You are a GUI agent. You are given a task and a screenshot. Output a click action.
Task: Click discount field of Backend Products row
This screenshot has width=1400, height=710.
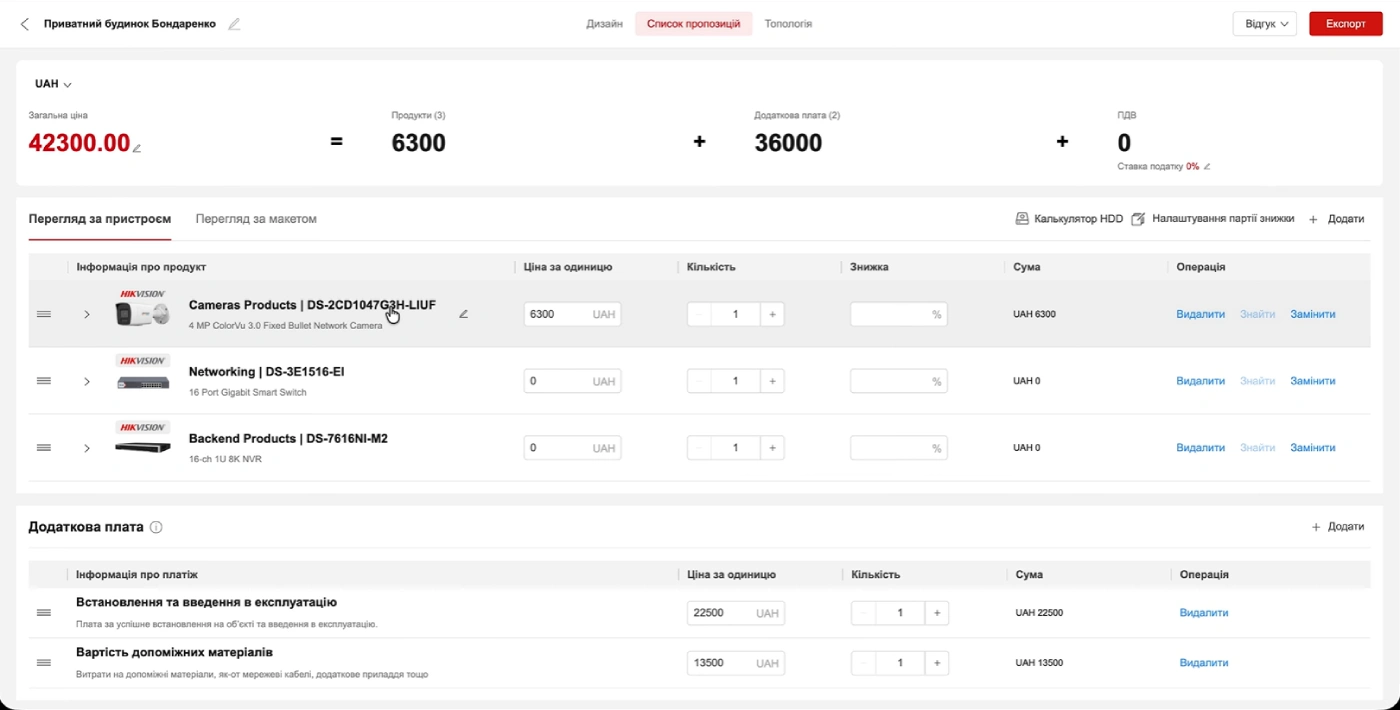coord(898,448)
